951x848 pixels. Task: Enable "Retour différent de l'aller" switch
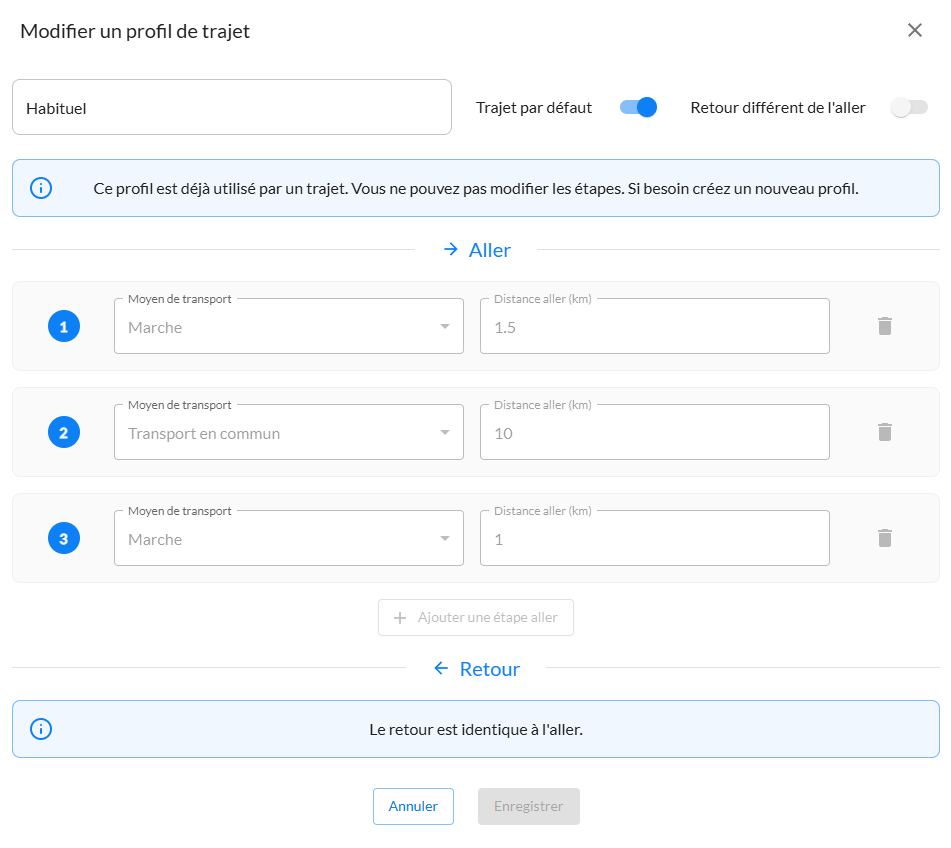(x=909, y=107)
